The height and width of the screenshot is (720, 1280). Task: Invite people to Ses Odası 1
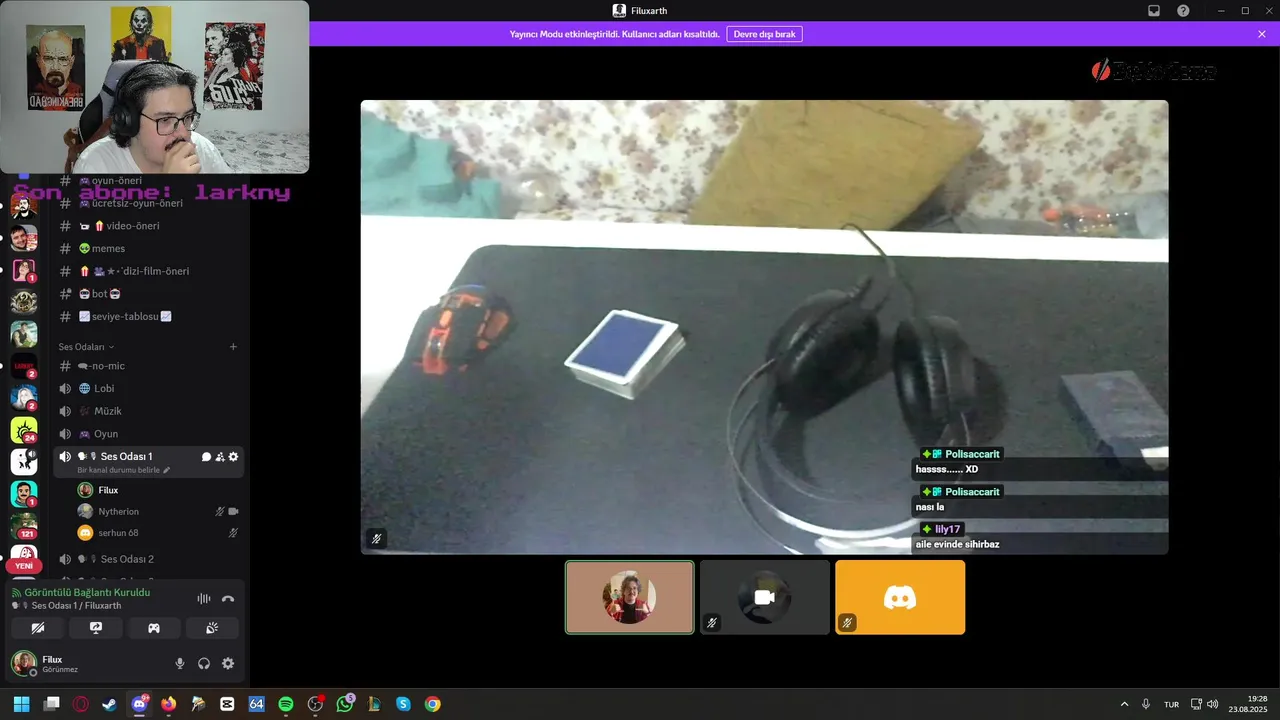click(220, 457)
